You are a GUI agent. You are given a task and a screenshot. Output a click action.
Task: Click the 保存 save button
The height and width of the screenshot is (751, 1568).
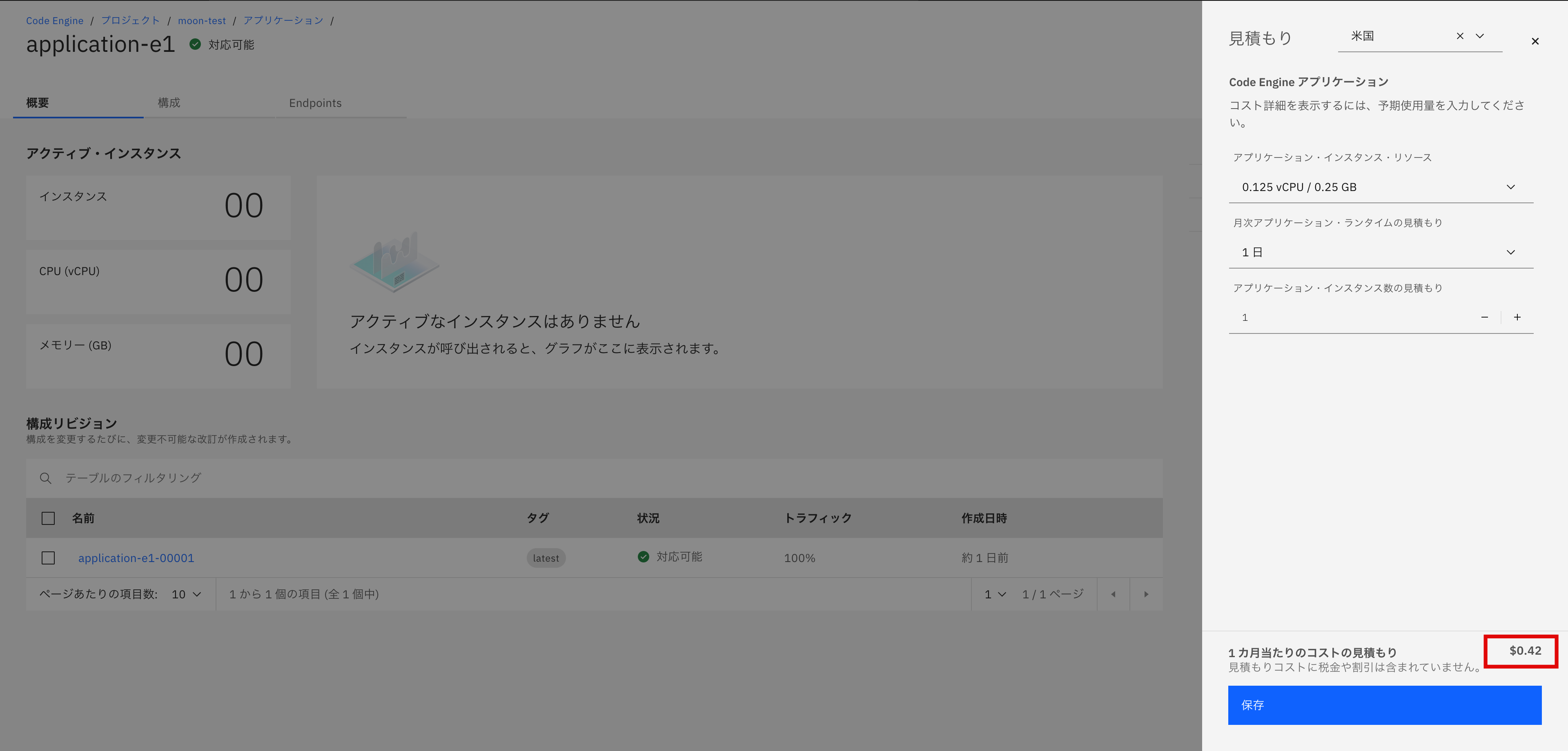pyautogui.click(x=1384, y=705)
